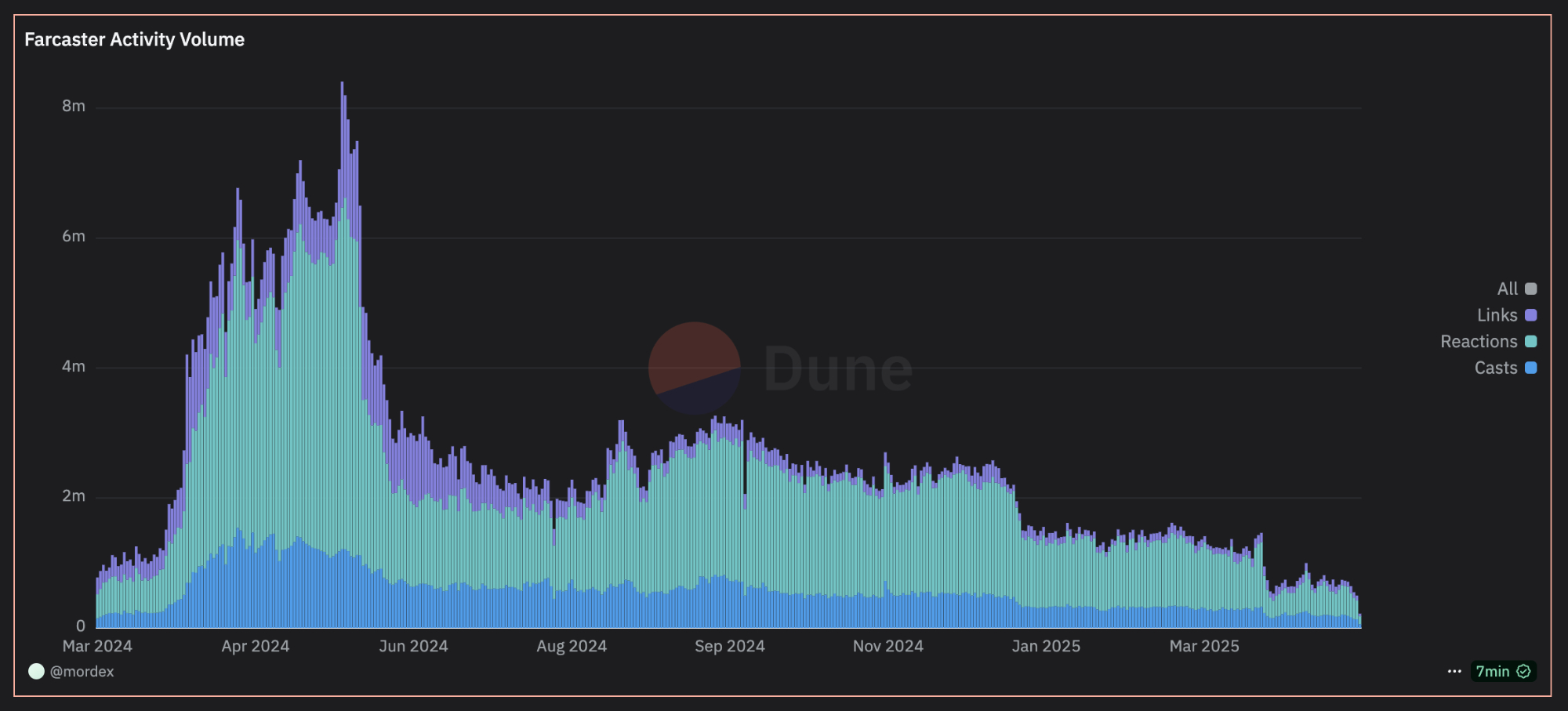Click the purple Links swatch icon in legend
The width and height of the screenshot is (1568, 711).
1529,314
